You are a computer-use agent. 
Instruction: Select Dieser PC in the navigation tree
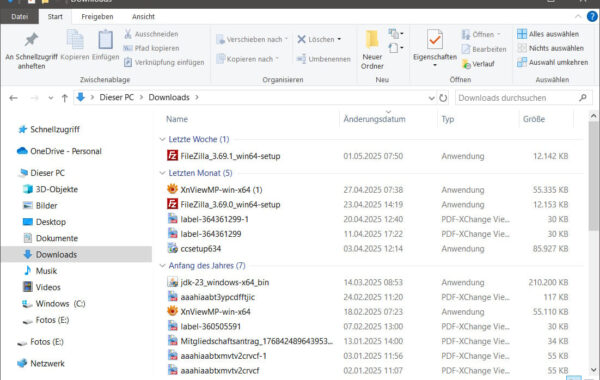click(x=47, y=173)
